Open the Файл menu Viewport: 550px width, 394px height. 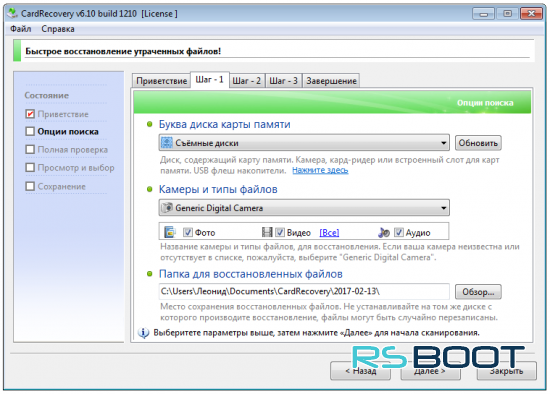(x=20, y=29)
